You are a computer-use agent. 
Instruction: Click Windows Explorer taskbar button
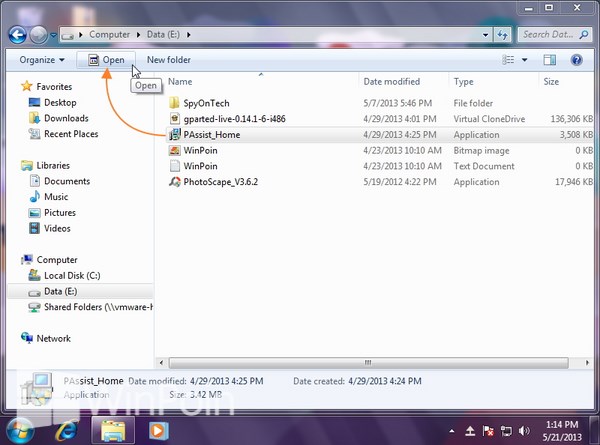click(113, 430)
